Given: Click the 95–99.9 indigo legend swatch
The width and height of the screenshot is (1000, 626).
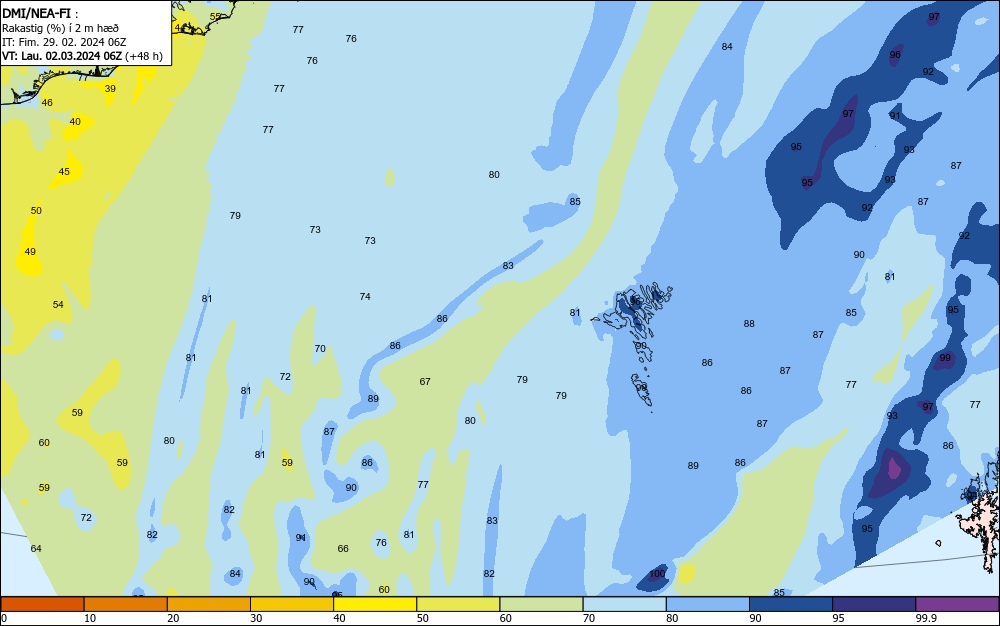Looking at the screenshot, I should coord(874,604).
